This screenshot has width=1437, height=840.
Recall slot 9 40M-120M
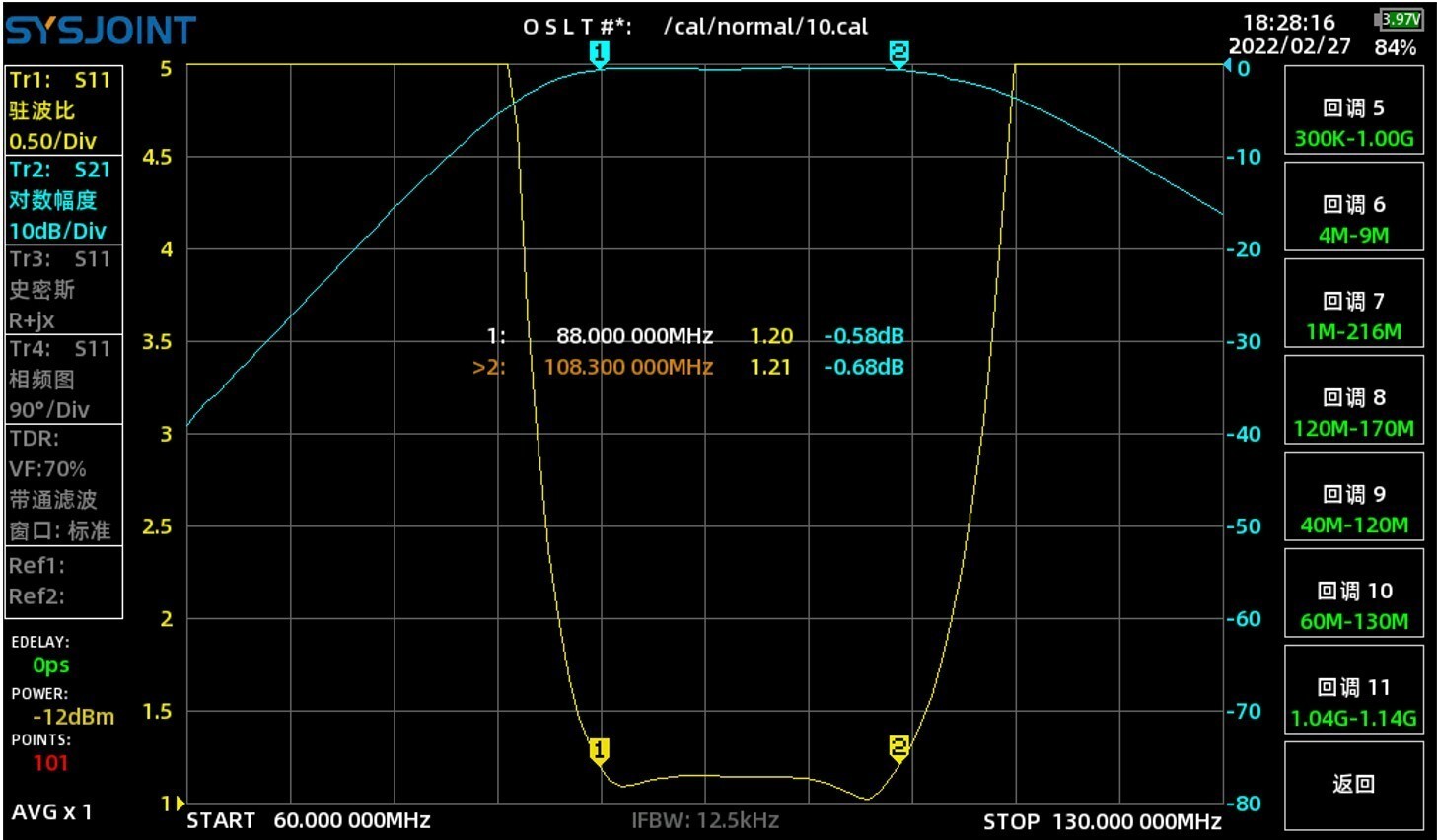click(x=1354, y=497)
